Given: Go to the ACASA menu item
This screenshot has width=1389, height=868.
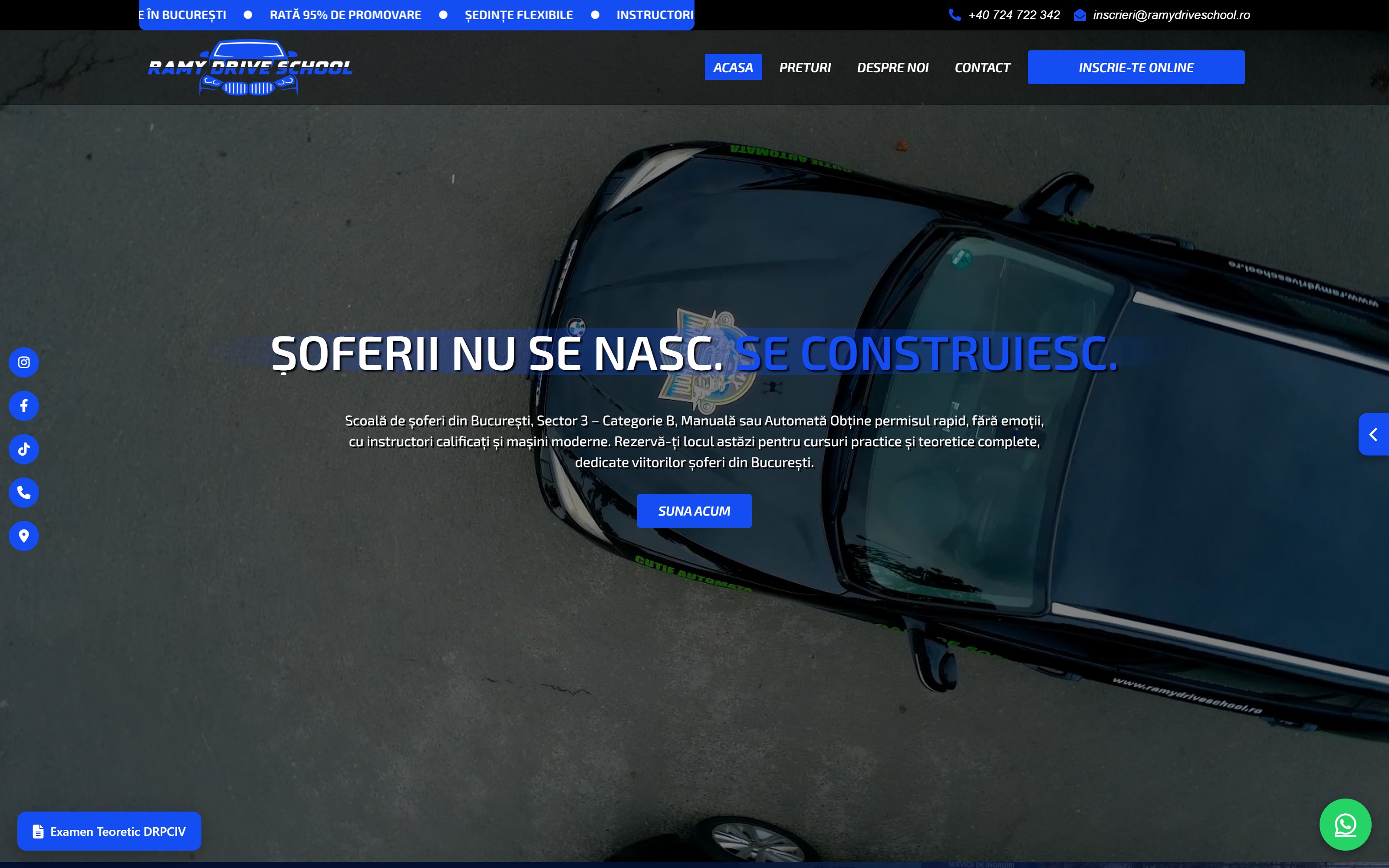Looking at the screenshot, I should [x=733, y=67].
